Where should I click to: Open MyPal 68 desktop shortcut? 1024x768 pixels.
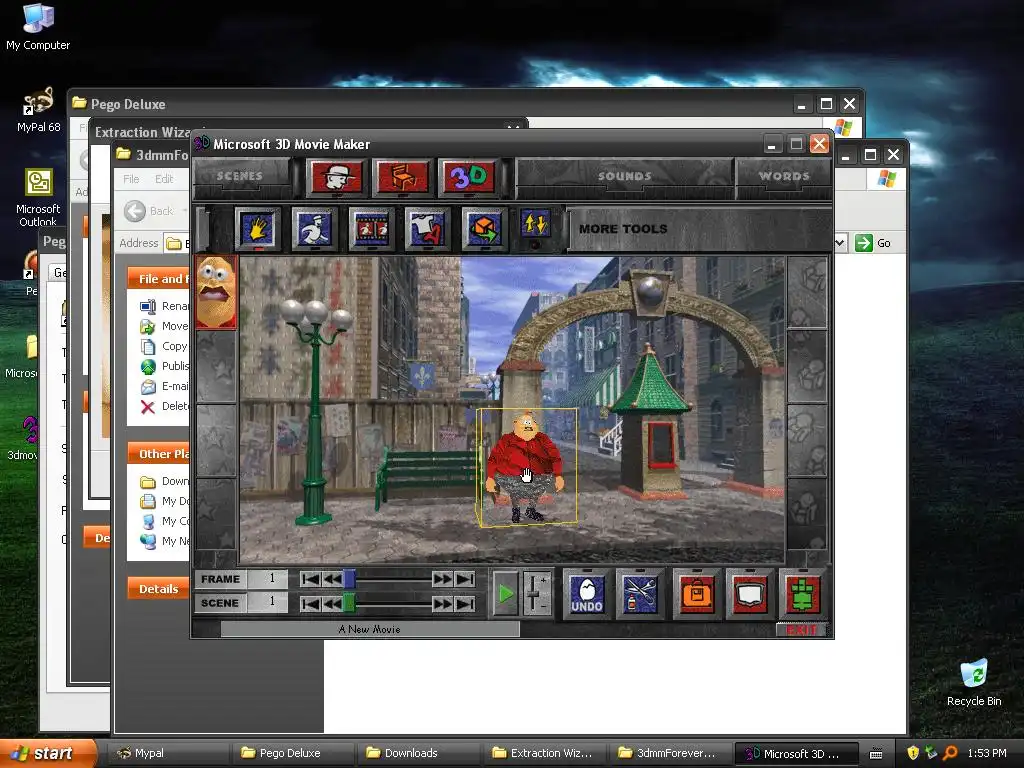click(x=39, y=110)
